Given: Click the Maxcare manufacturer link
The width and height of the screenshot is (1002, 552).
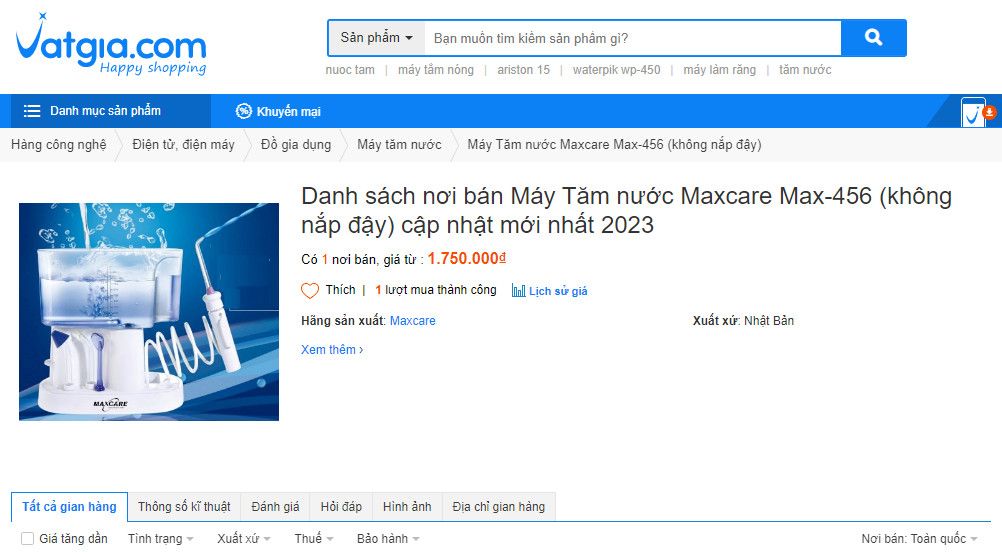Looking at the screenshot, I should pyautogui.click(x=413, y=321).
